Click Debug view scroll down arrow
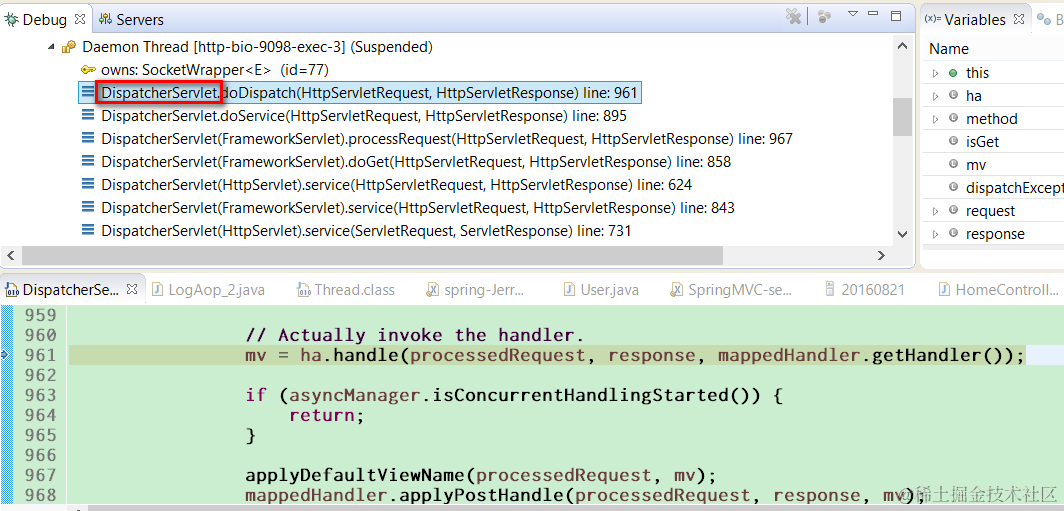The height and width of the screenshot is (511, 1064). 902,234
